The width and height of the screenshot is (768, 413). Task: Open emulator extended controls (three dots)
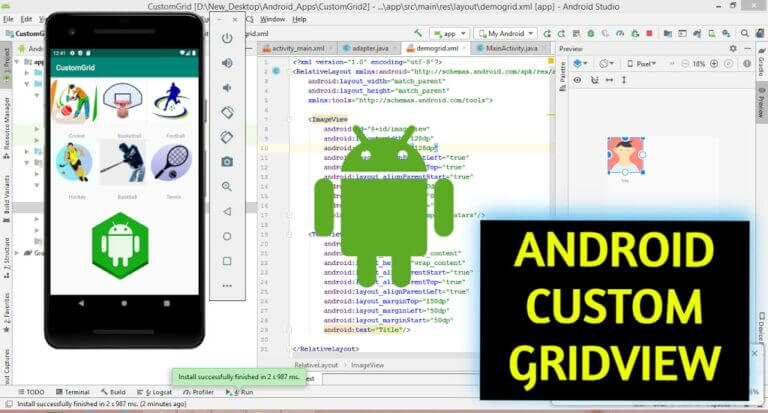click(x=227, y=286)
